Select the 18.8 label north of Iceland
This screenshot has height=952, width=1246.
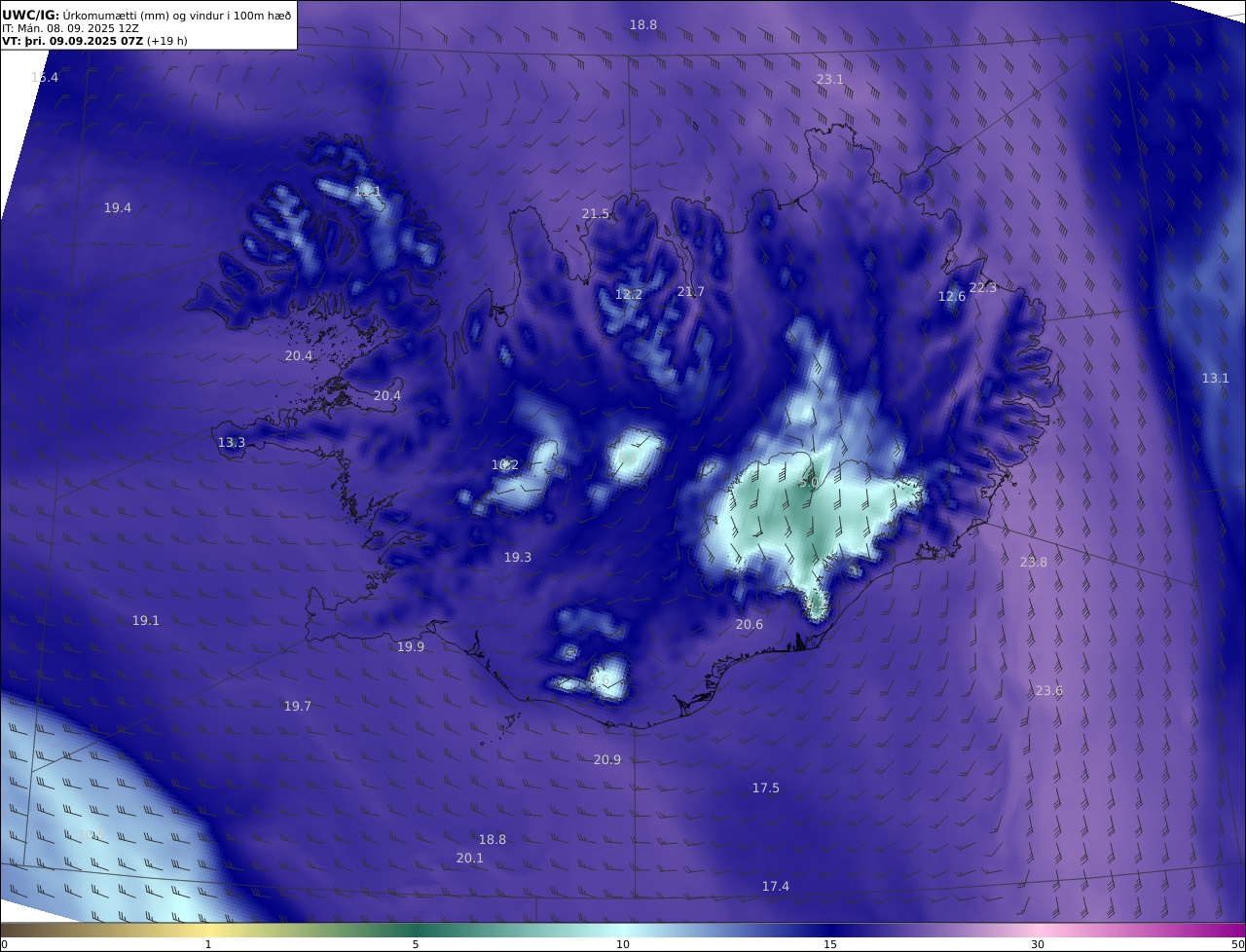point(643,24)
